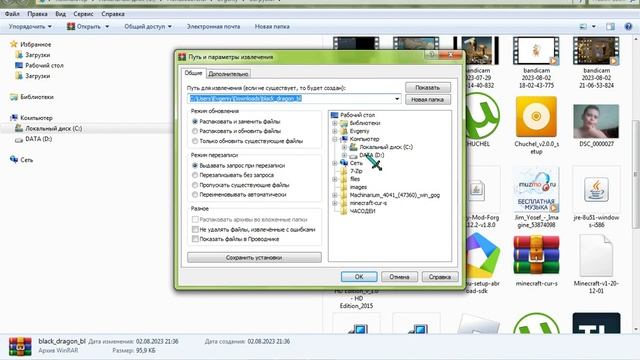Select 'Распаковать и заменить файлы' radio option
The image size is (640, 360).
pyautogui.click(x=195, y=122)
